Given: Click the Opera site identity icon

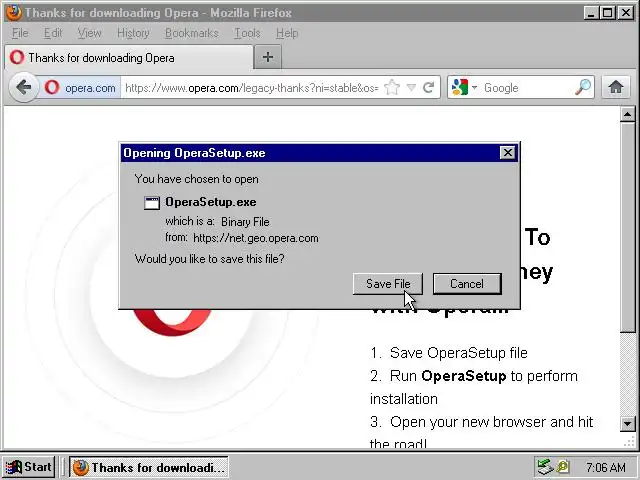Looking at the screenshot, I should [52, 87].
